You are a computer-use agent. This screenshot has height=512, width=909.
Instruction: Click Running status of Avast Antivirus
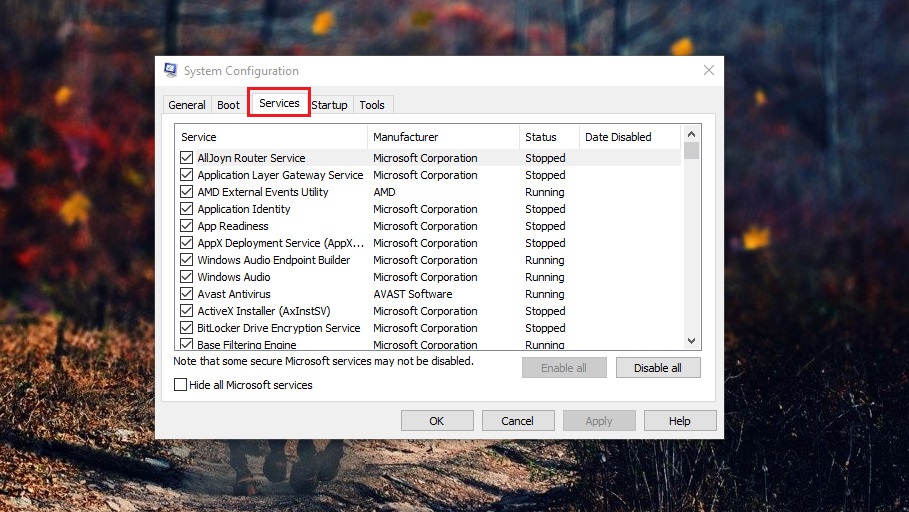544,294
